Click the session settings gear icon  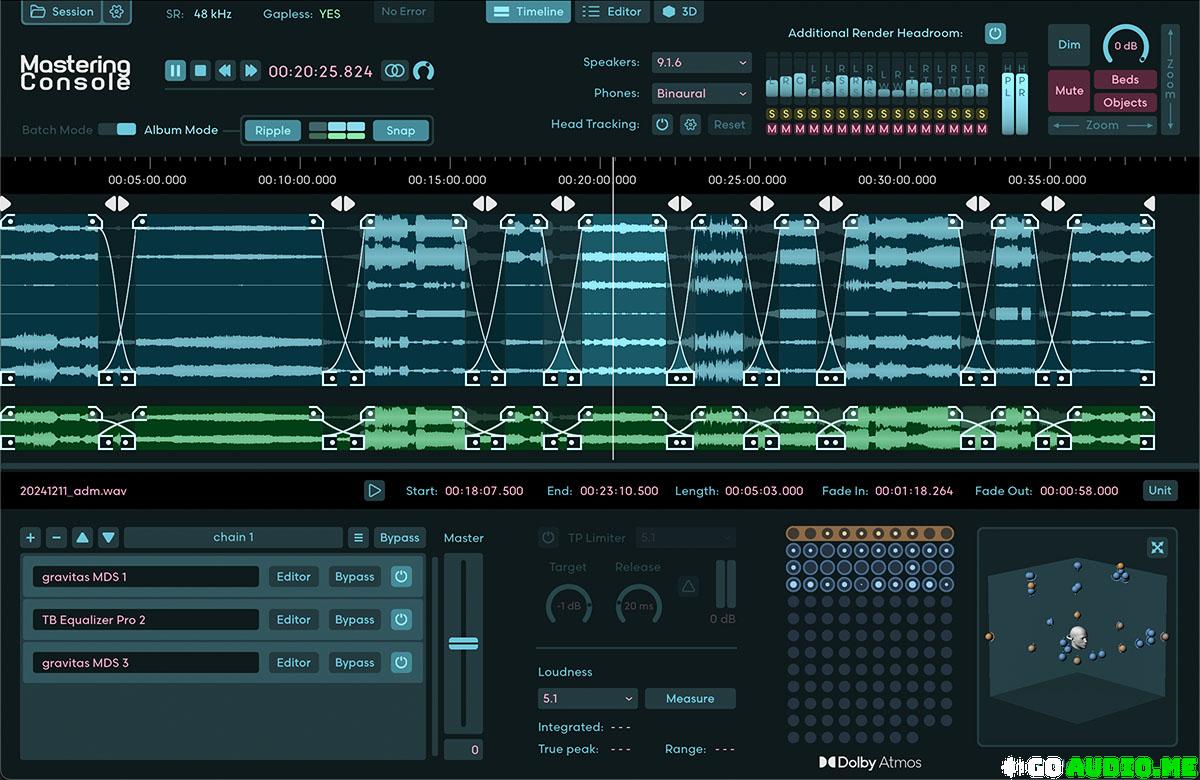click(x=117, y=12)
